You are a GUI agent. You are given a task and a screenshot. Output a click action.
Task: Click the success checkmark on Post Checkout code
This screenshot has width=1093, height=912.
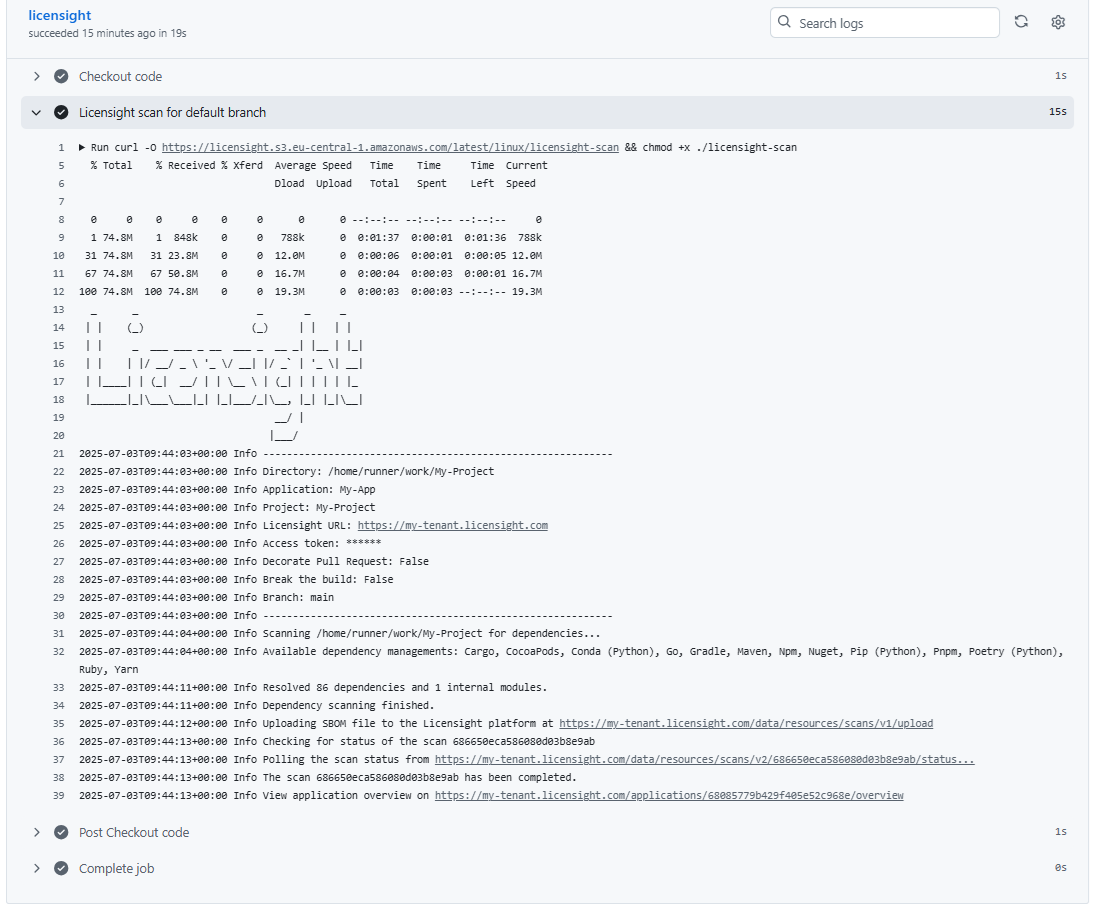61,831
